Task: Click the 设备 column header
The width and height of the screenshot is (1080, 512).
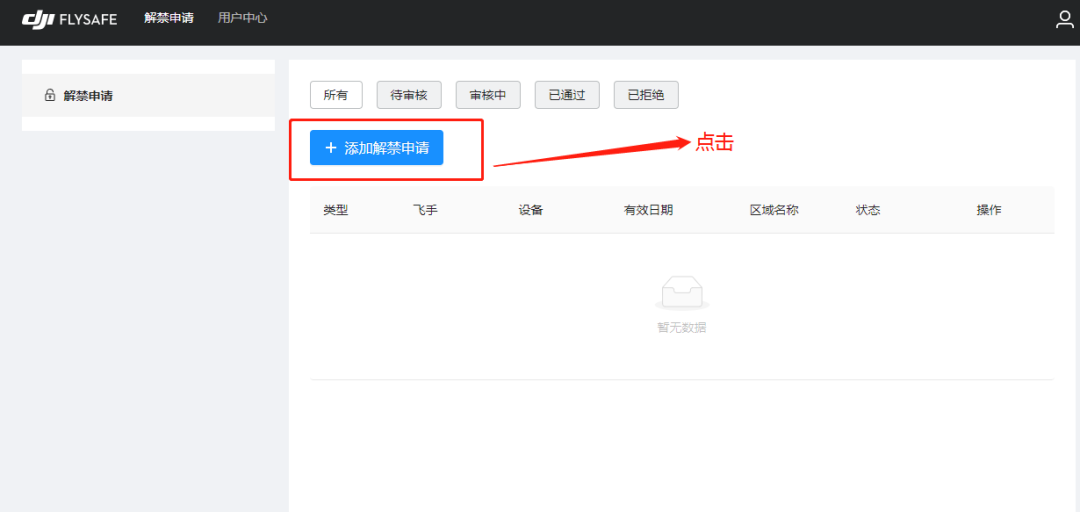Action: [531, 210]
